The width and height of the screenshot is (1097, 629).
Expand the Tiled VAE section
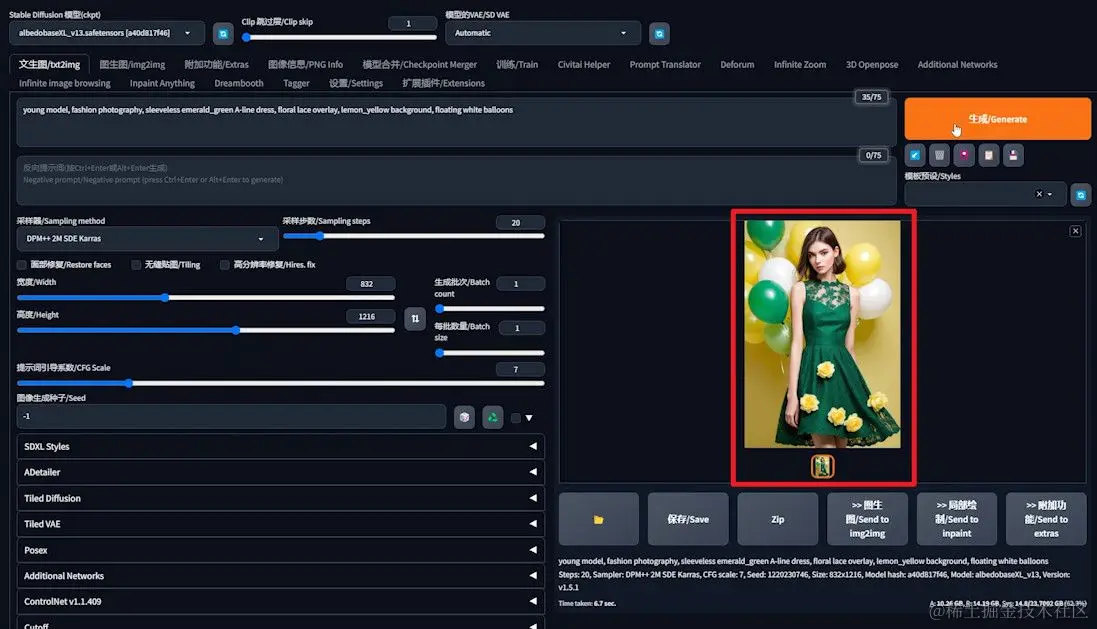pyautogui.click(x=280, y=524)
